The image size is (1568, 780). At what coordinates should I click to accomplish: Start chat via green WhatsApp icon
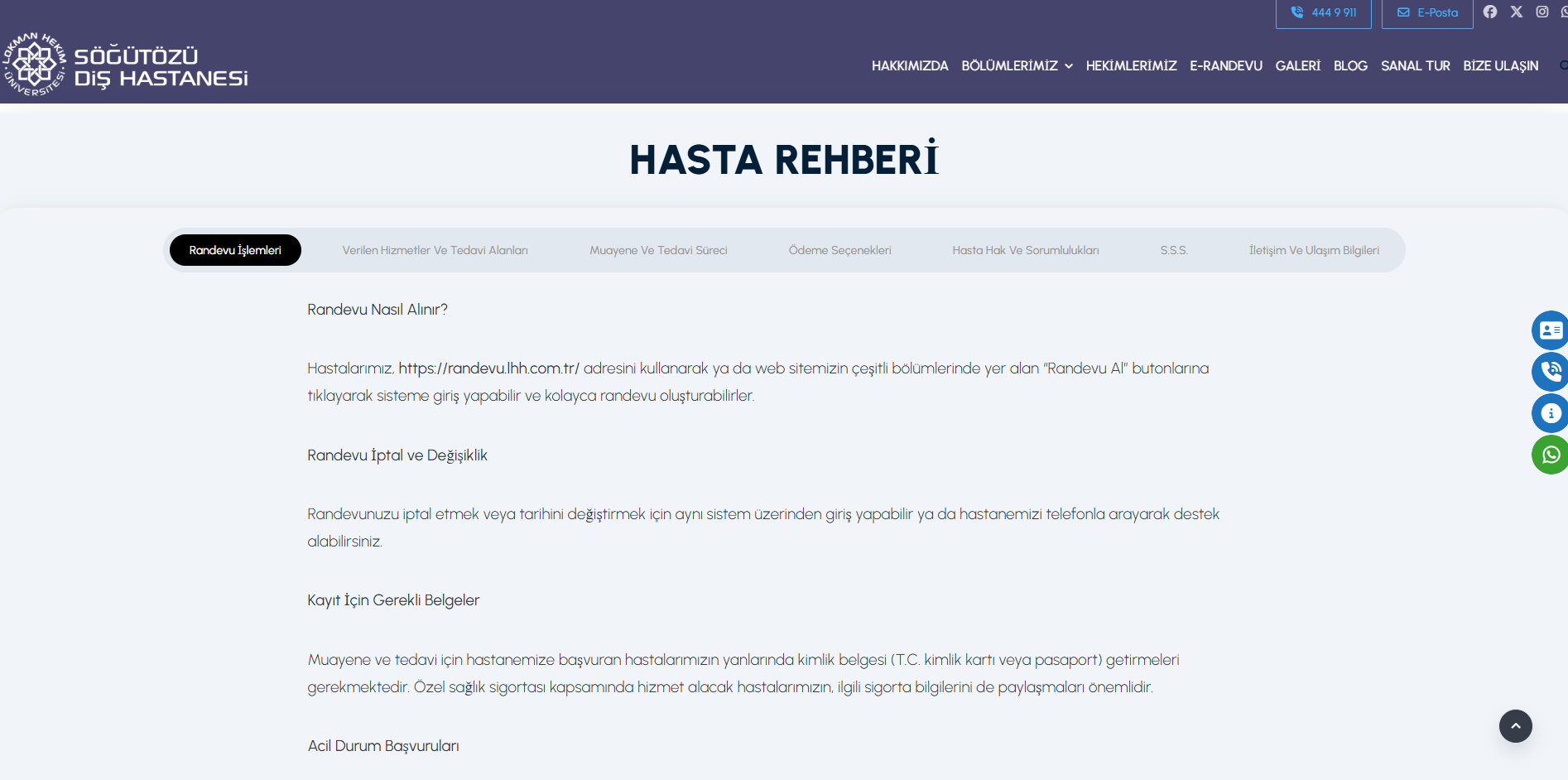click(x=1550, y=455)
